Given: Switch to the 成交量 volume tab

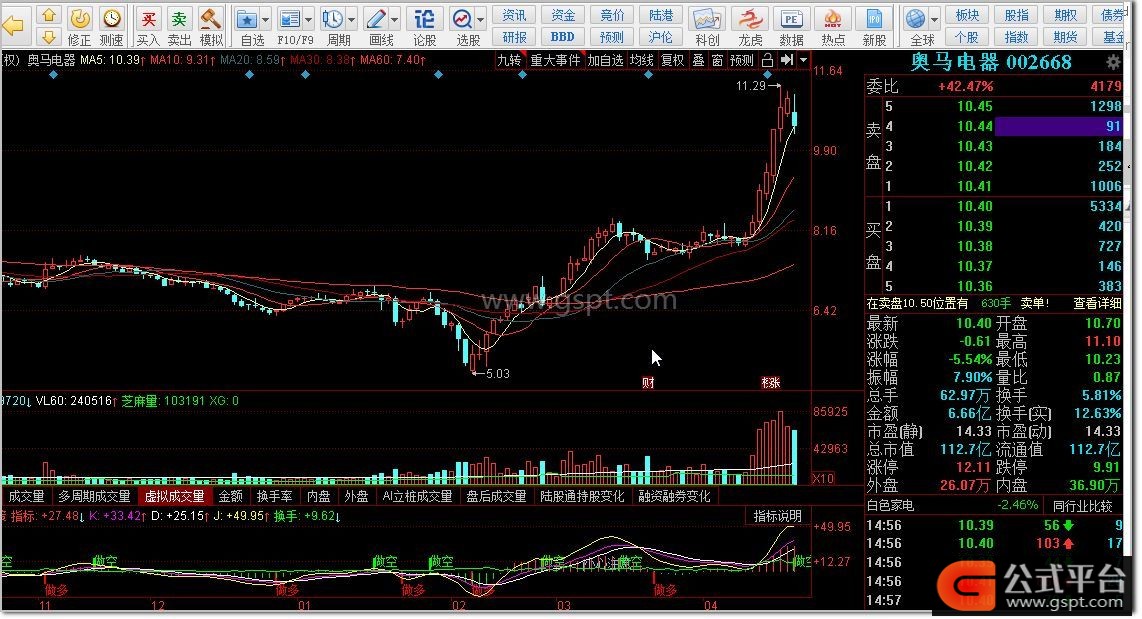Looking at the screenshot, I should coord(26,497).
